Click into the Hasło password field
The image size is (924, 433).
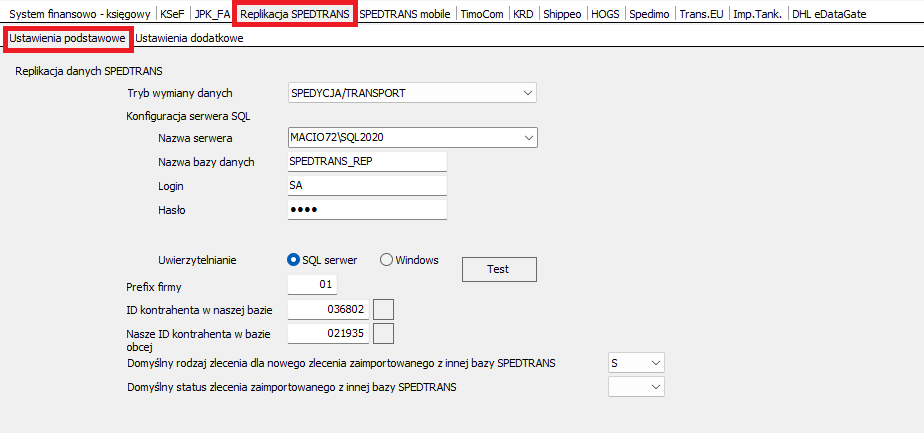click(x=366, y=209)
